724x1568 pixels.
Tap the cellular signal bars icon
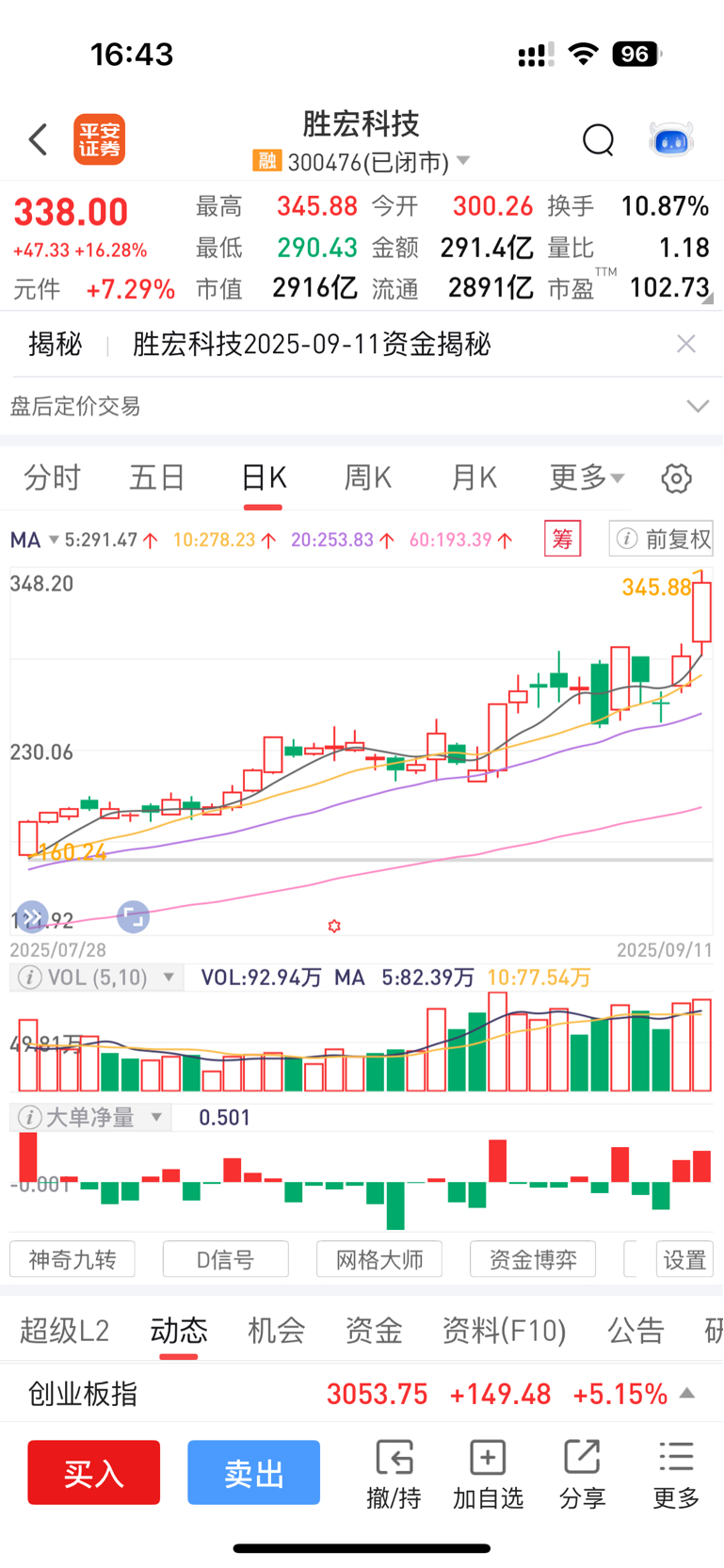tap(536, 55)
